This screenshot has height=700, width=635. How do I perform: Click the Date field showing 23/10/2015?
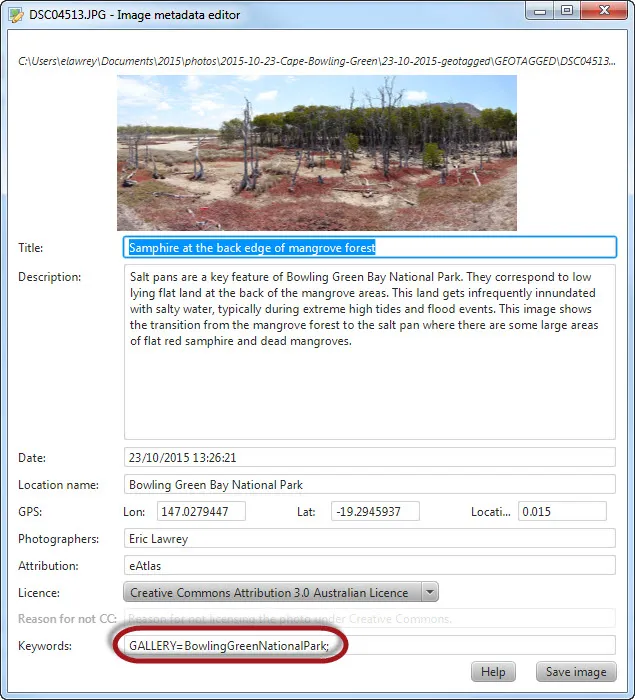(370, 458)
